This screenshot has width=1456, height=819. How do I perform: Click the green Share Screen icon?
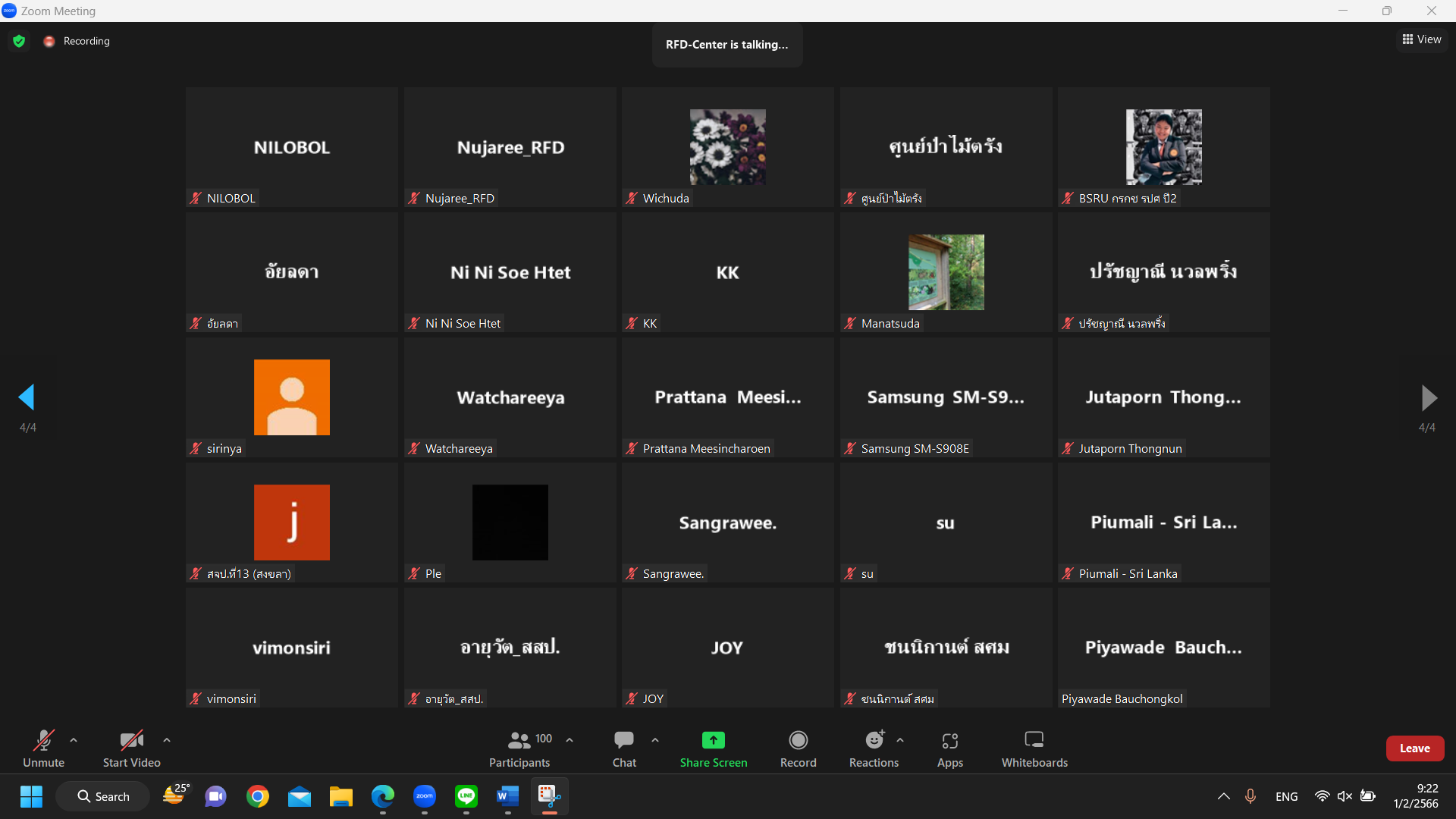pos(713,739)
